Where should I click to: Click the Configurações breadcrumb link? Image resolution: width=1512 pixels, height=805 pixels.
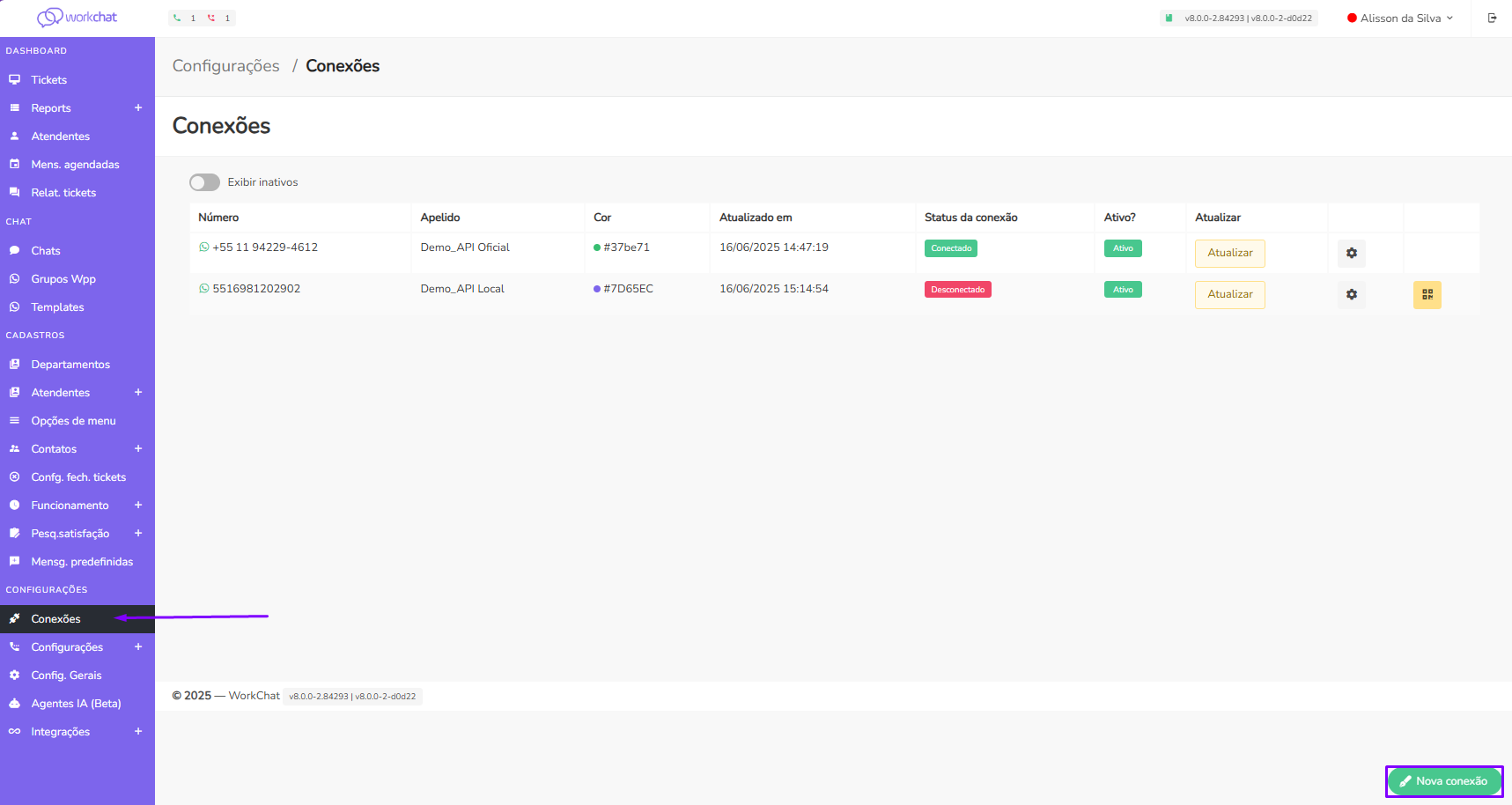pyautogui.click(x=225, y=66)
